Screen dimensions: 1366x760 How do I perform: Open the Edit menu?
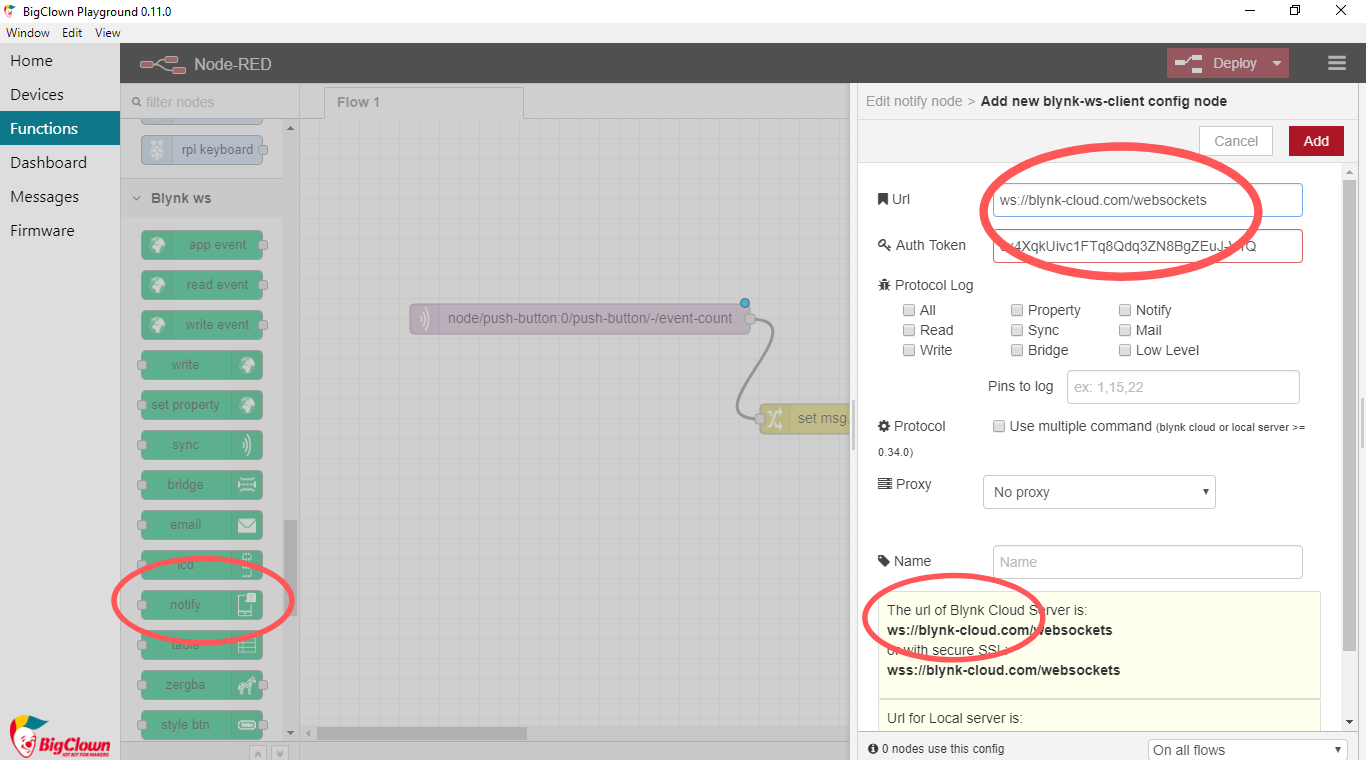[x=72, y=33]
